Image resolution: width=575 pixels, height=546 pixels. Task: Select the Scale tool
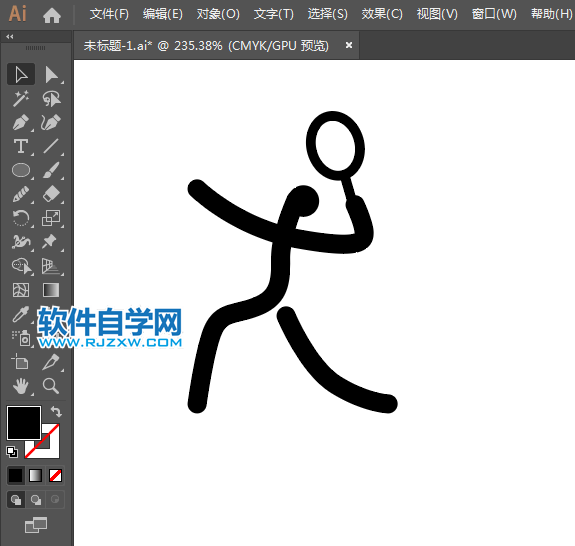click(x=51, y=218)
